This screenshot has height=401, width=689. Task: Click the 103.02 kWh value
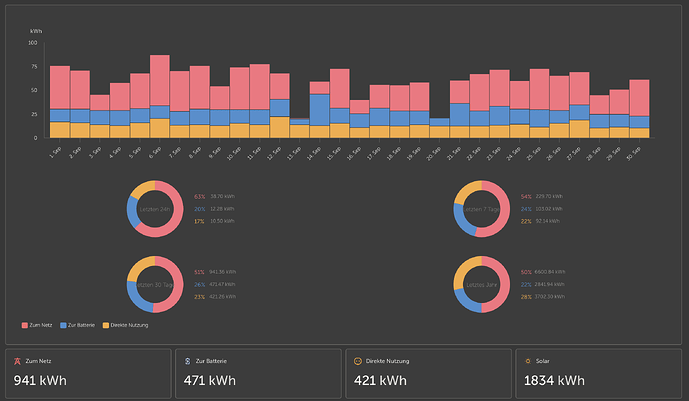pyautogui.click(x=549, y=209)
